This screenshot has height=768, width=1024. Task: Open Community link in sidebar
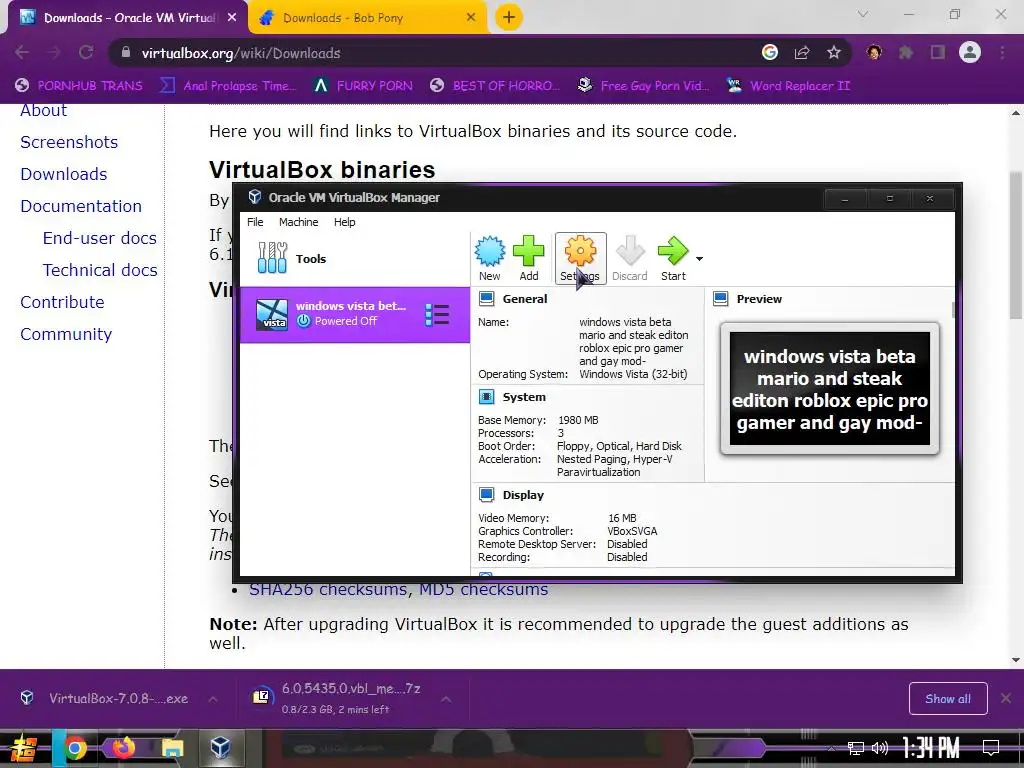66,334
